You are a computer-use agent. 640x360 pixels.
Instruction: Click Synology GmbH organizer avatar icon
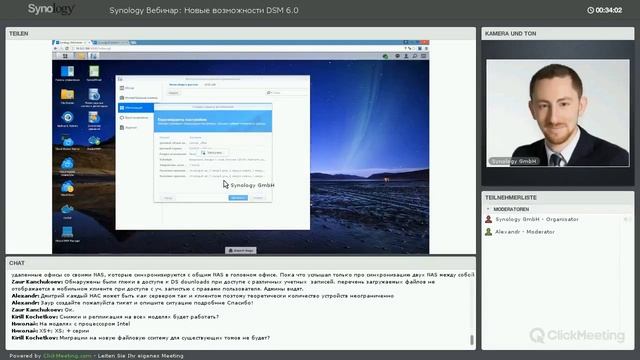point(489,219)
